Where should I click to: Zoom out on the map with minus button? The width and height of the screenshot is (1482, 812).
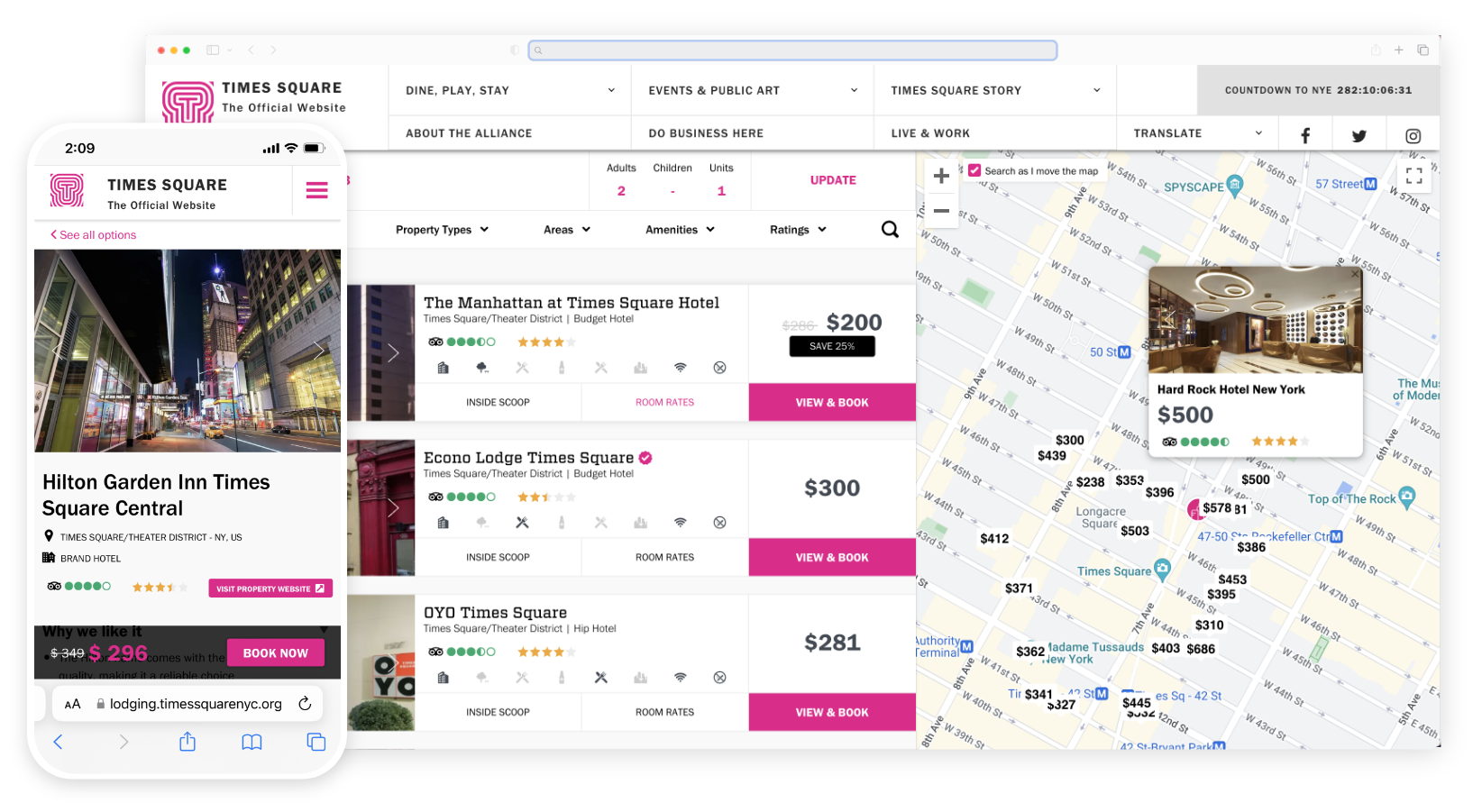point(941,211)
